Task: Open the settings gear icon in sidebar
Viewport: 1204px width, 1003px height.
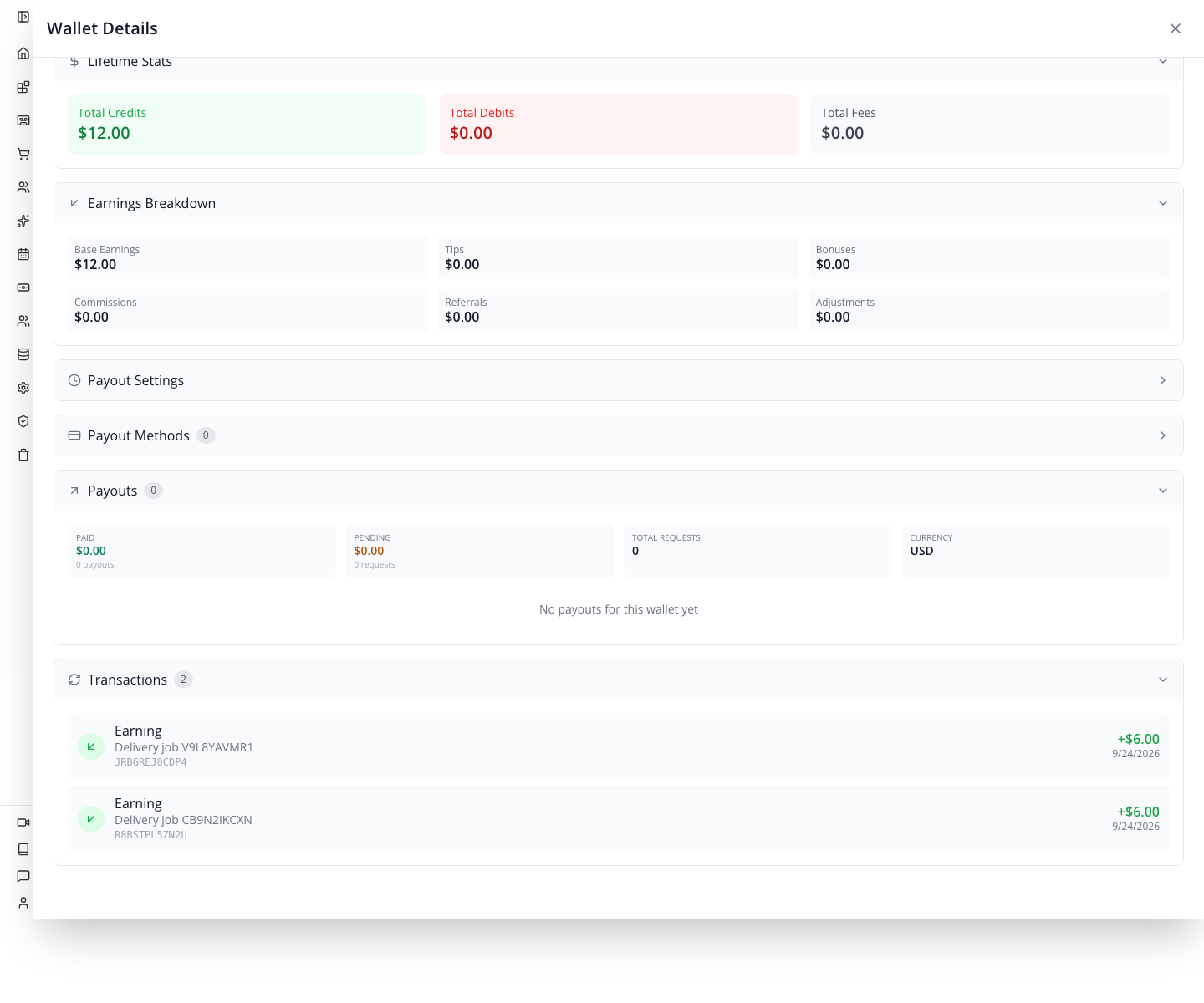Action: [x=23, y=388]
